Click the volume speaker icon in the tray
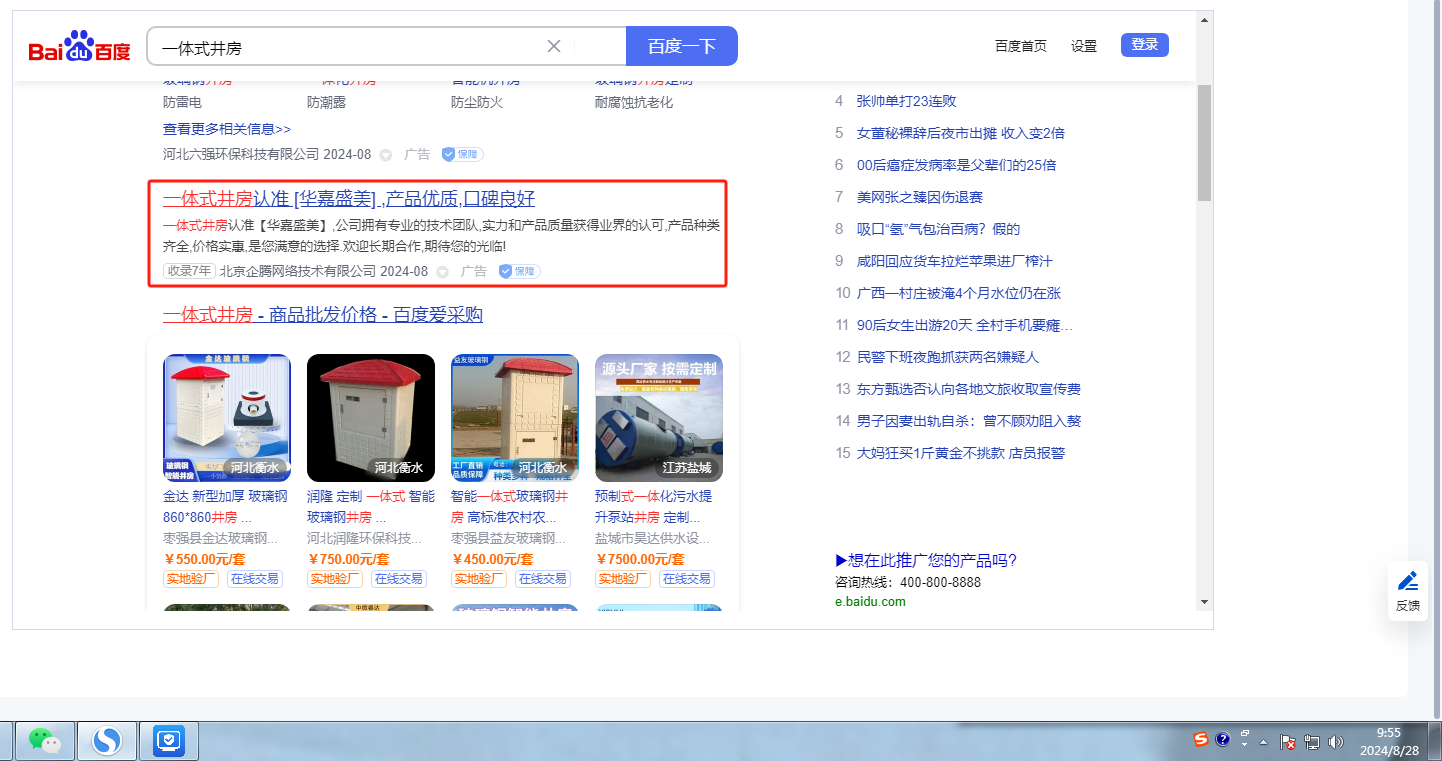The image size is (1442, 761). [1336, 742]
